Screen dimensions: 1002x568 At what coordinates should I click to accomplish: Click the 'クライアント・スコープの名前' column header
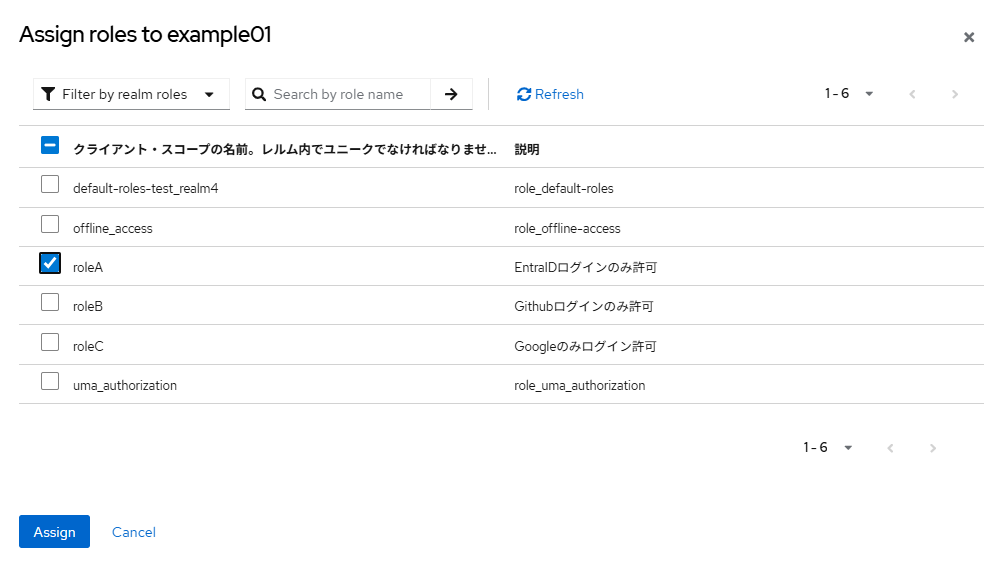pos(285,150)
